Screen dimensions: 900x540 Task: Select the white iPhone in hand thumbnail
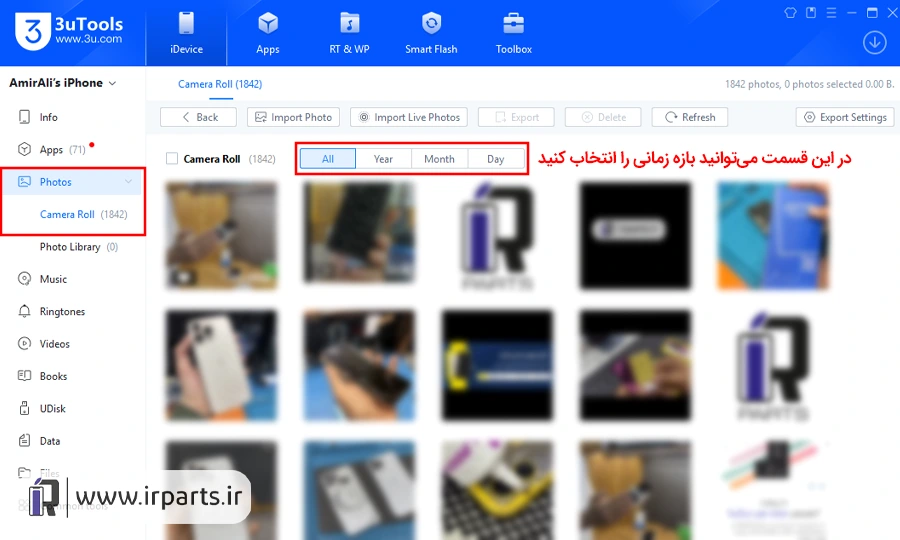221,365
